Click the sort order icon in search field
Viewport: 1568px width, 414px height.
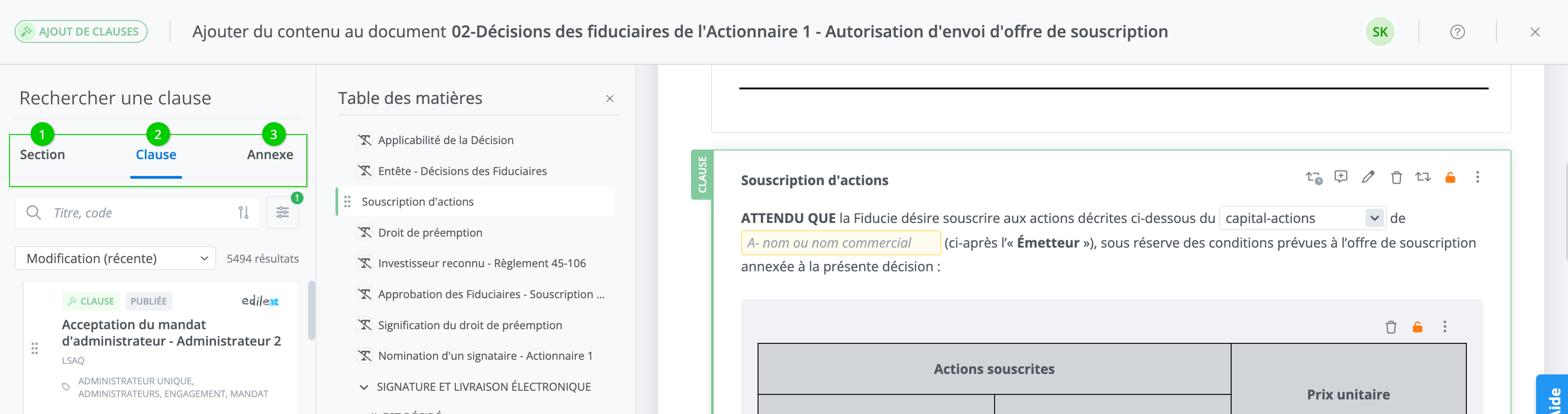(243, 212)
